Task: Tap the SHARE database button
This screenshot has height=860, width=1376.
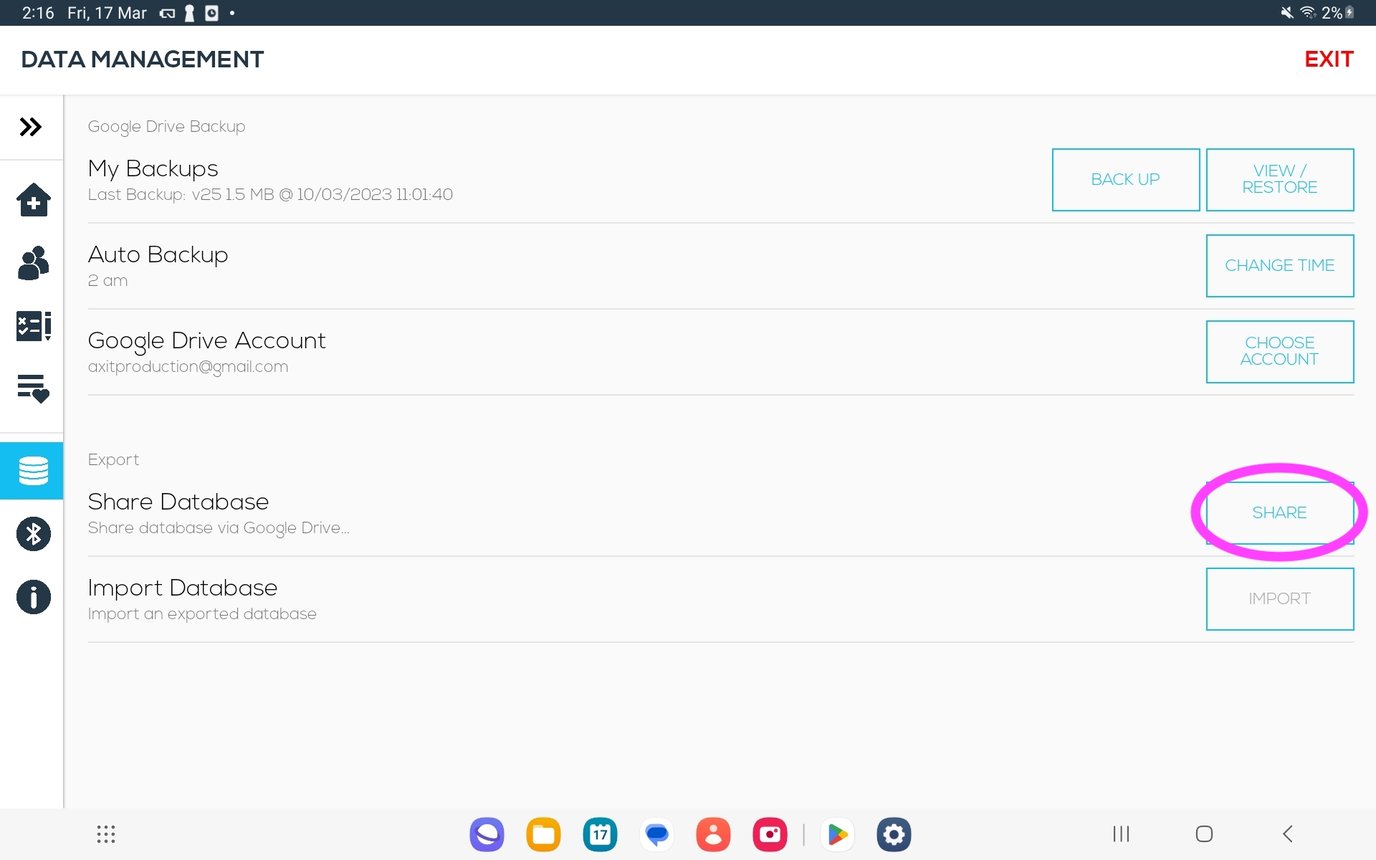Action: click(1280, 513)
